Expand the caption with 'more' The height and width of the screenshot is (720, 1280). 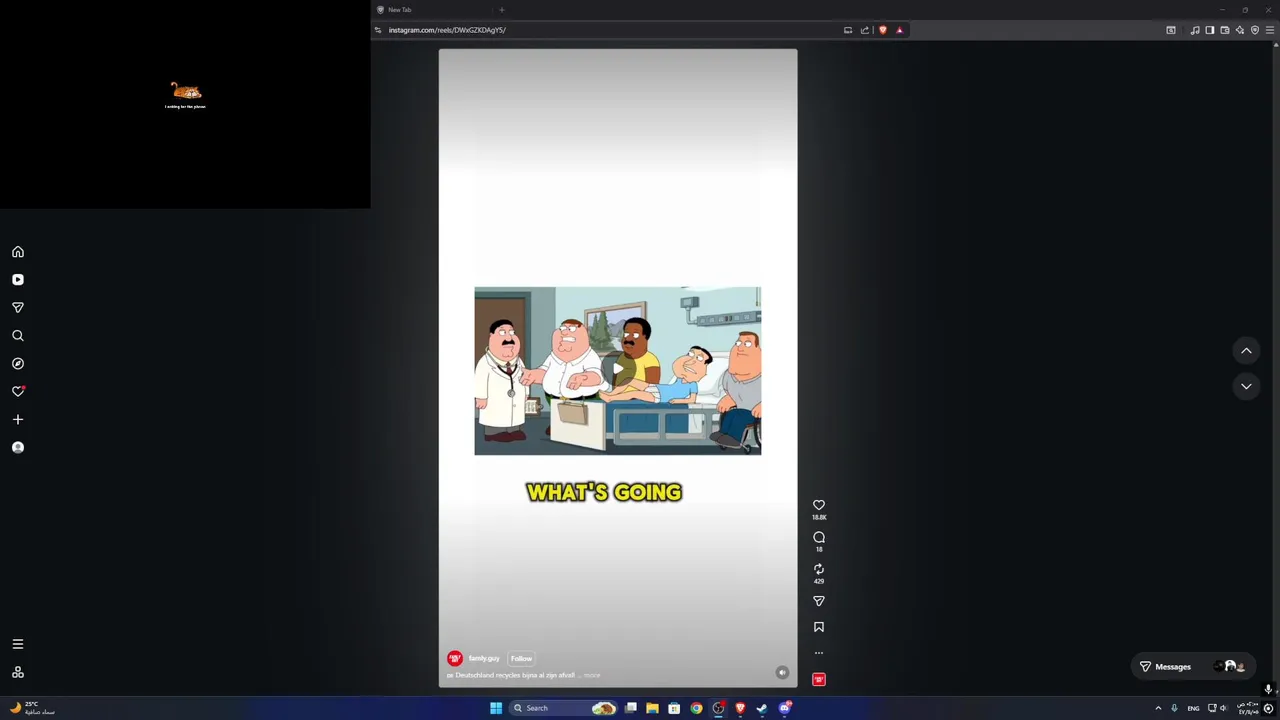coord(592,675)
